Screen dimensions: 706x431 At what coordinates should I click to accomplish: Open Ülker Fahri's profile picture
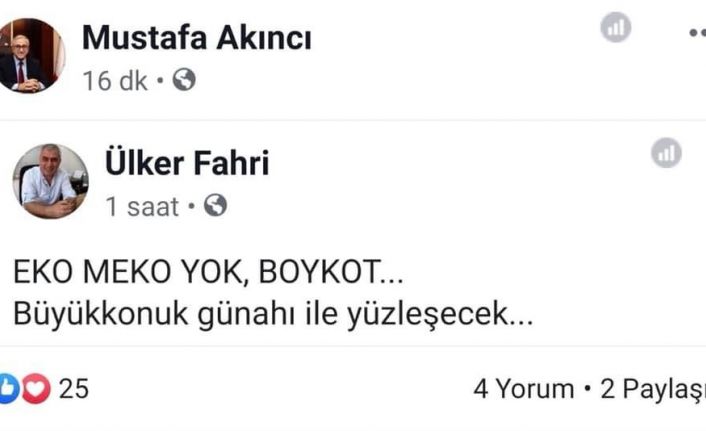pos(50,181)
